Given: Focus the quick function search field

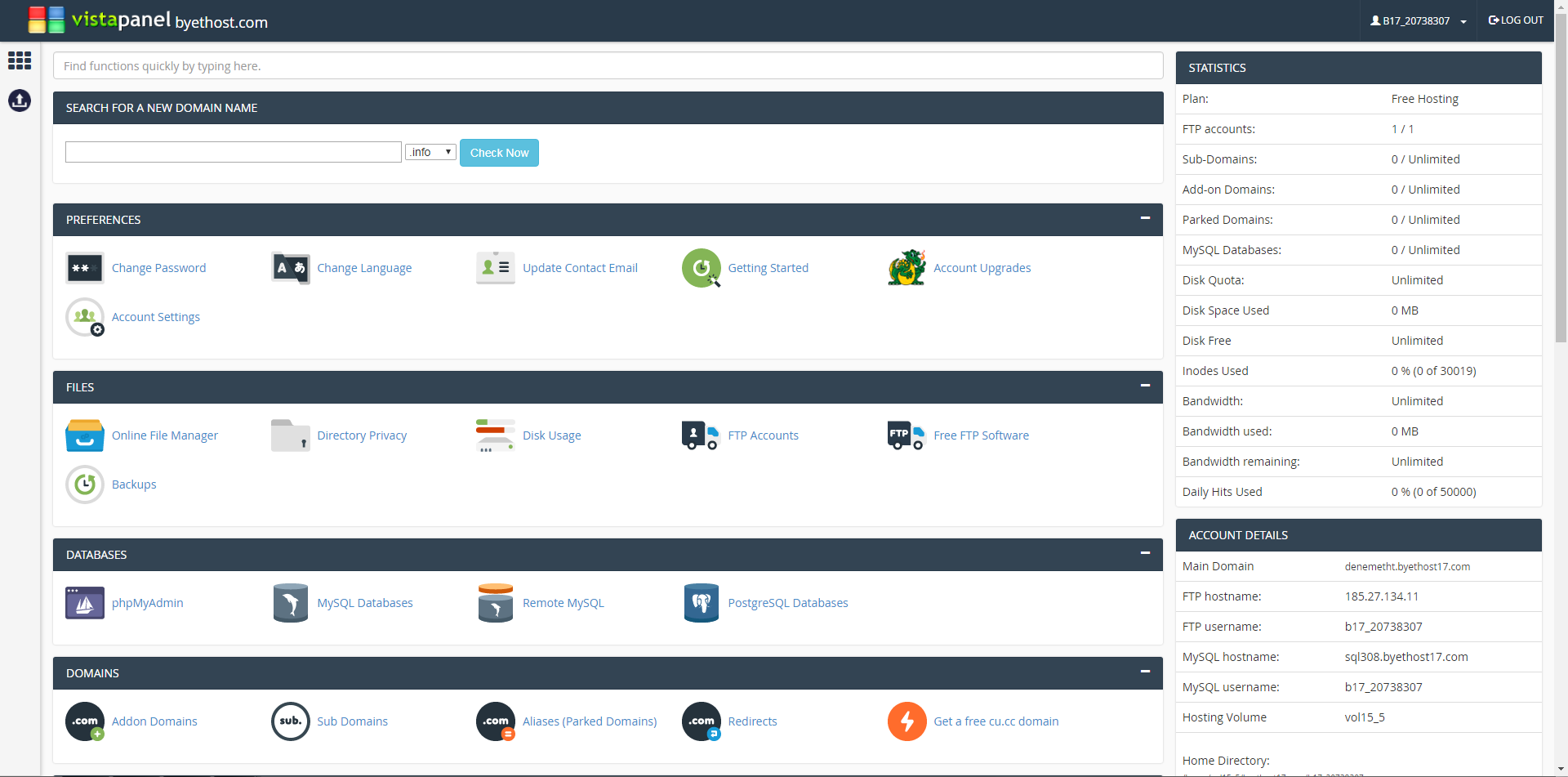Looking at the screenshot, I should pyautogui.click(x=608, y=66).
